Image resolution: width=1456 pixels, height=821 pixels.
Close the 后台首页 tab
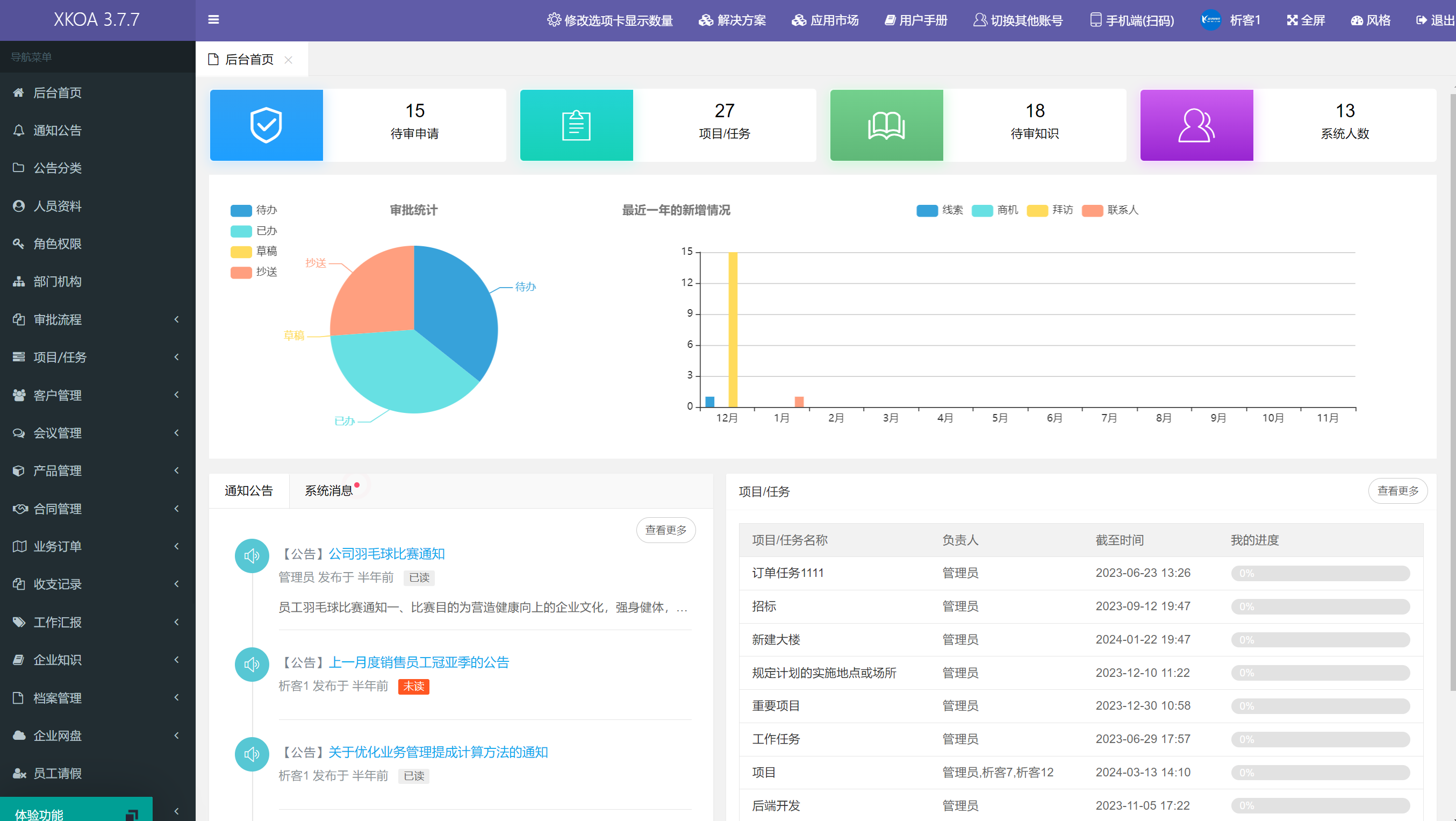click(288, 60)
